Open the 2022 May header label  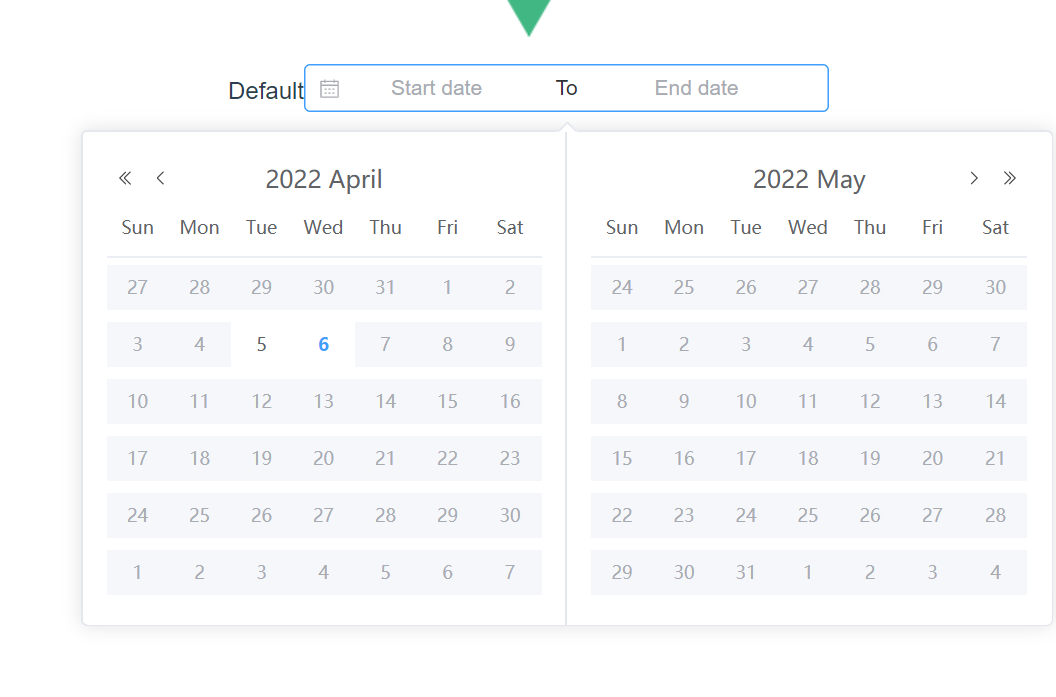click(809, 180)
